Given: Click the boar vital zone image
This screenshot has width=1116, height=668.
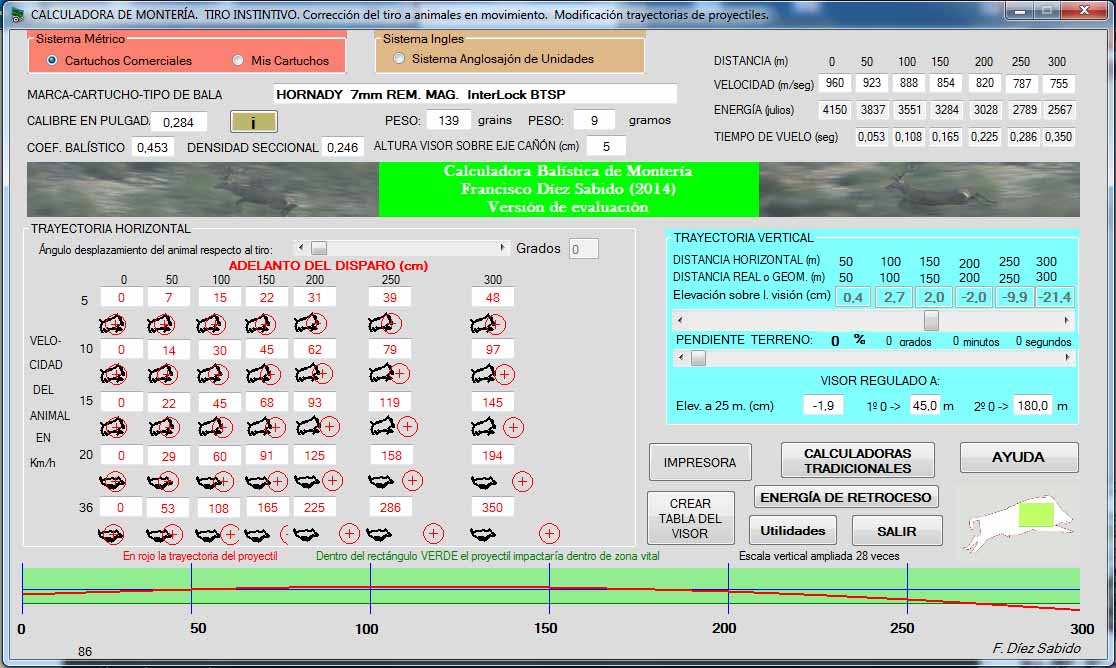Looking at the screenshot, I should [1016, 520].
